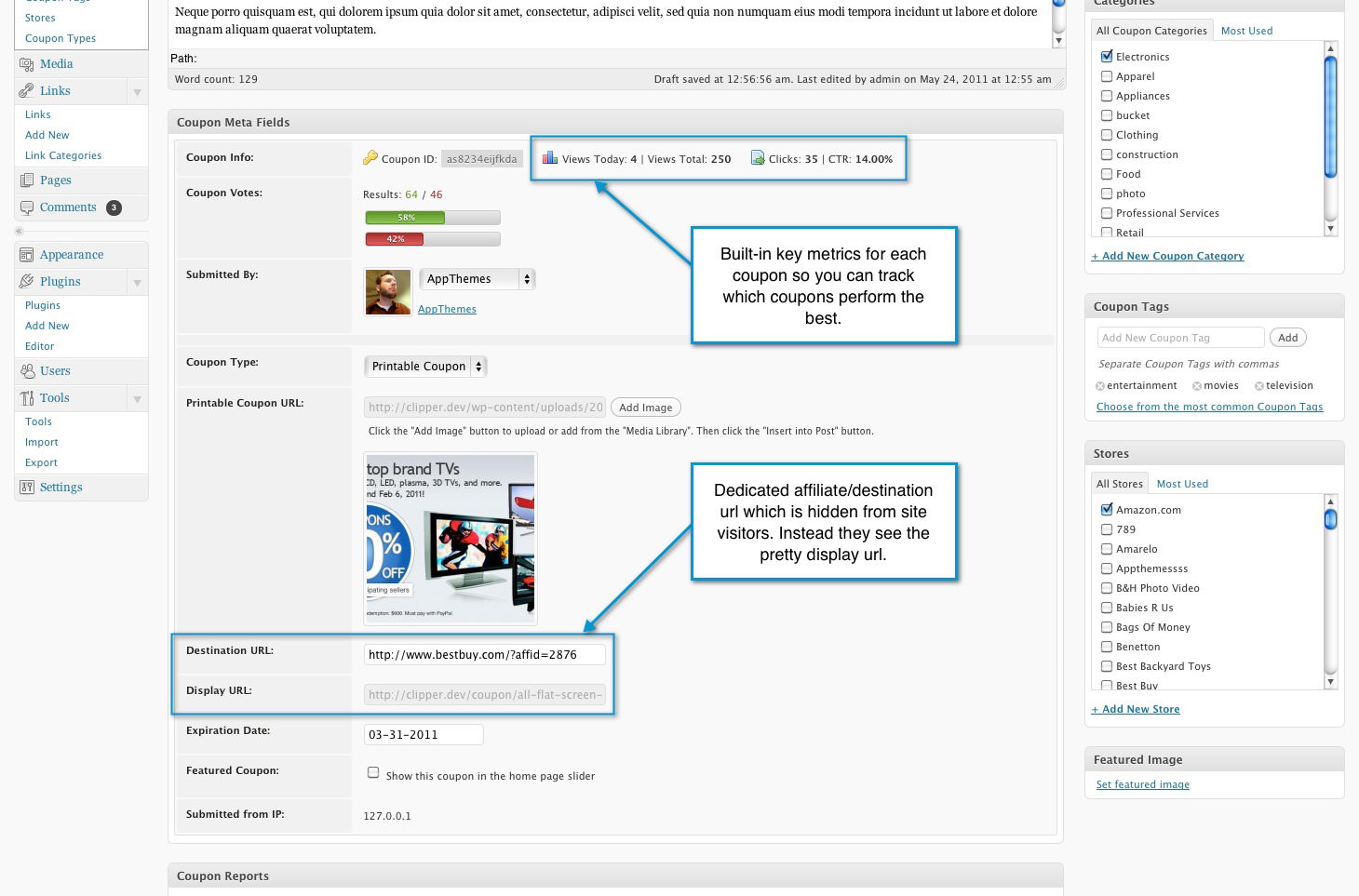Choose from the most common Coupon Tags
The width and height of the screenshot is (1359, 896).
click(x=1209, y=407)
